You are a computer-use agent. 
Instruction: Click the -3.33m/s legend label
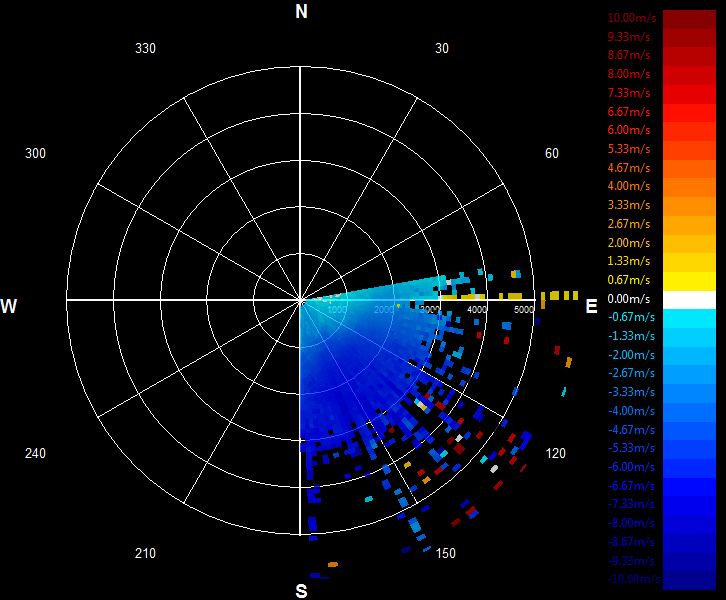(631, 392)
